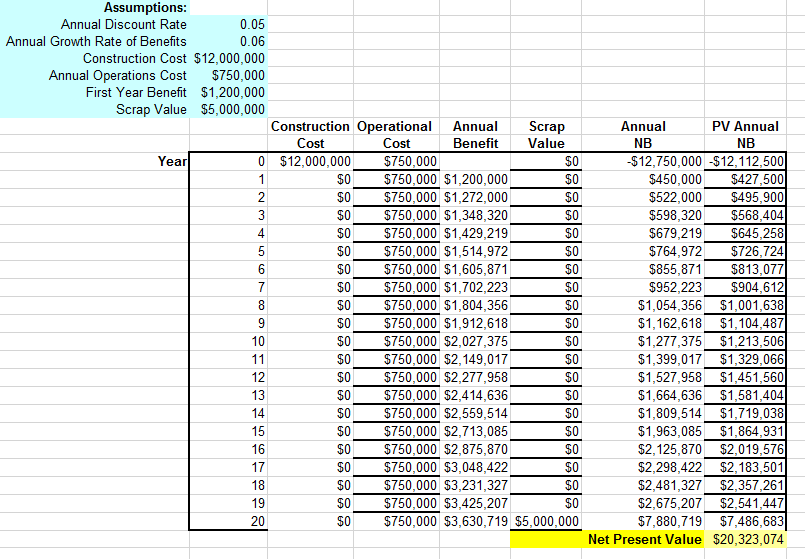Select the 'Construction' column header cell

pyautogui.click(x=310, y=126)
